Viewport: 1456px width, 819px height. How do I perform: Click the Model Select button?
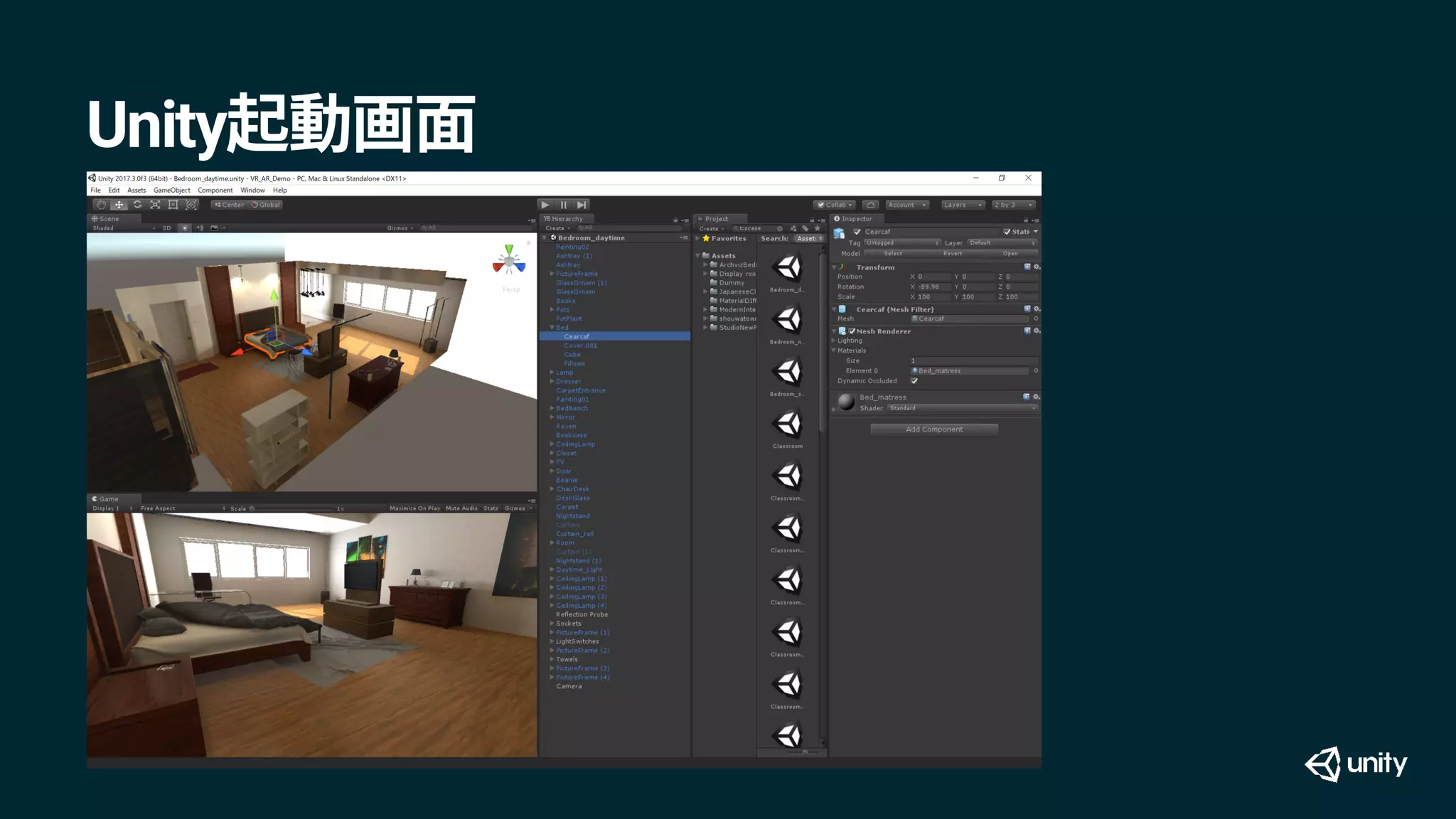coord(893,253)
